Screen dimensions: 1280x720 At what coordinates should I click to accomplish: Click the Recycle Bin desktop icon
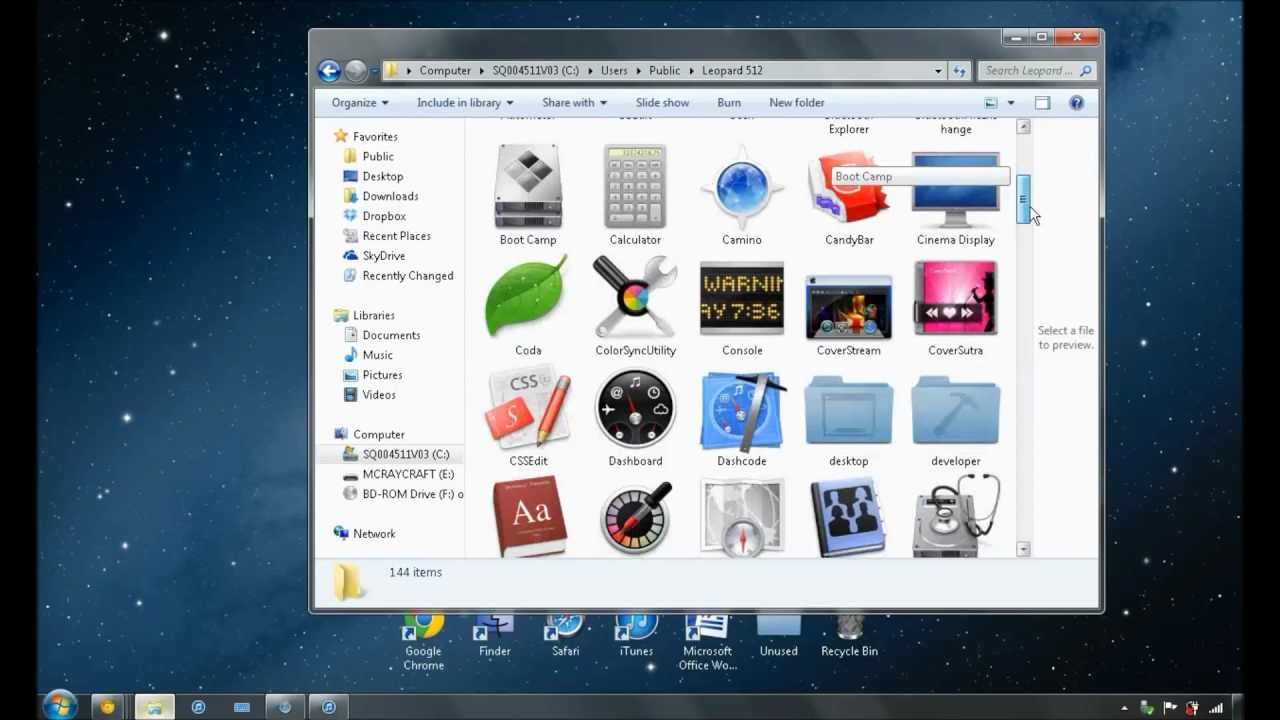tap(849, 637)
